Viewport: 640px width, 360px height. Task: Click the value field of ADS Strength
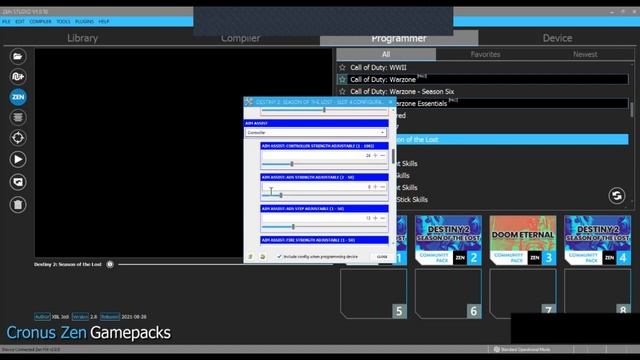(316, 187)
